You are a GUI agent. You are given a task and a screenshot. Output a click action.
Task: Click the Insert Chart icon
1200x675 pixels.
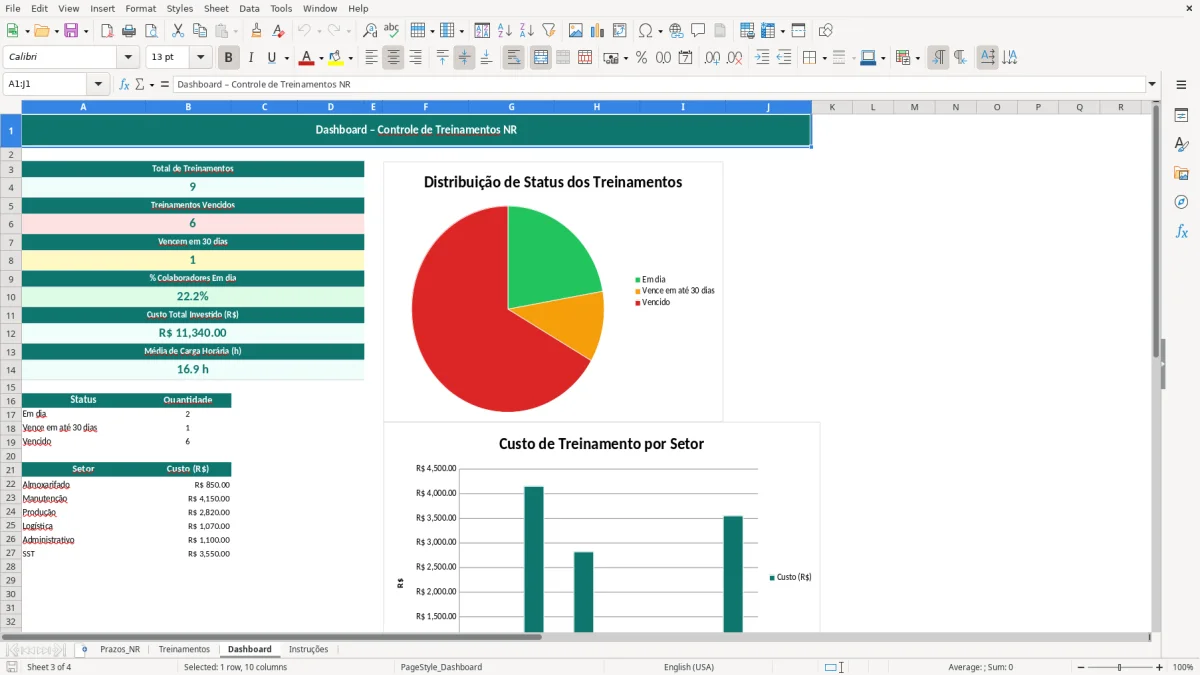(x=598, y=31)
